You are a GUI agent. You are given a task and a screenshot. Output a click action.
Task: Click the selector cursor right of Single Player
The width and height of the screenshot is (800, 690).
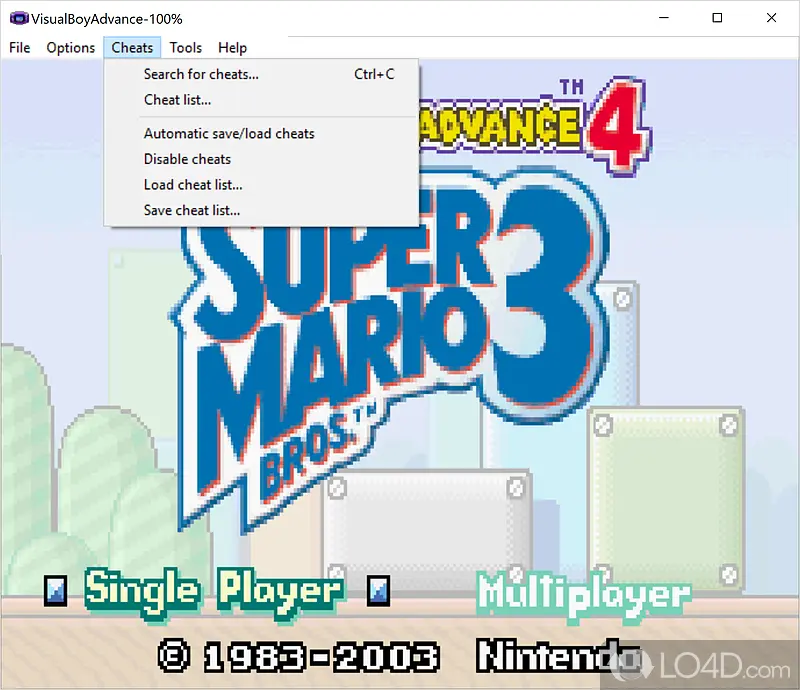[x=379, y=589]
